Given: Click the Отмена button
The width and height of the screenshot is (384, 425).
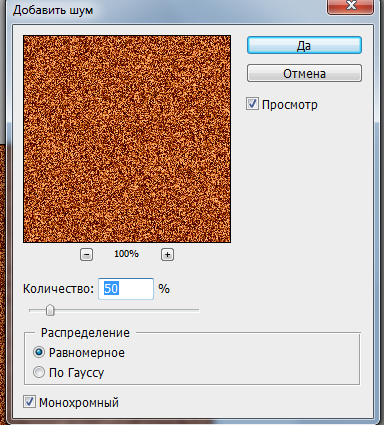Looking at the screenshot, I should (304, 73).
